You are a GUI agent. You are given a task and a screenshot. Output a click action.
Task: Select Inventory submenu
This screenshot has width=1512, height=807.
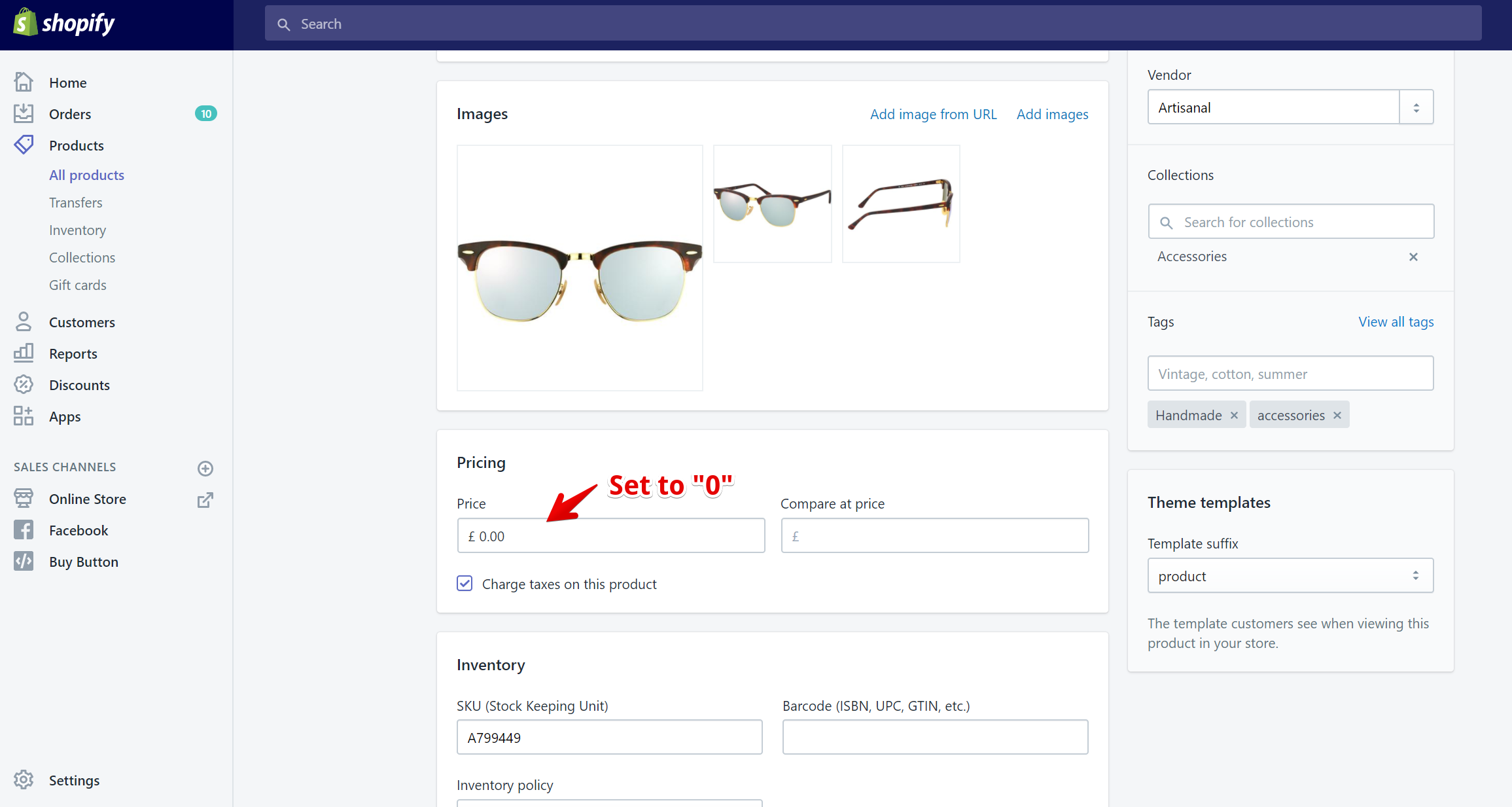coord(77,230)
